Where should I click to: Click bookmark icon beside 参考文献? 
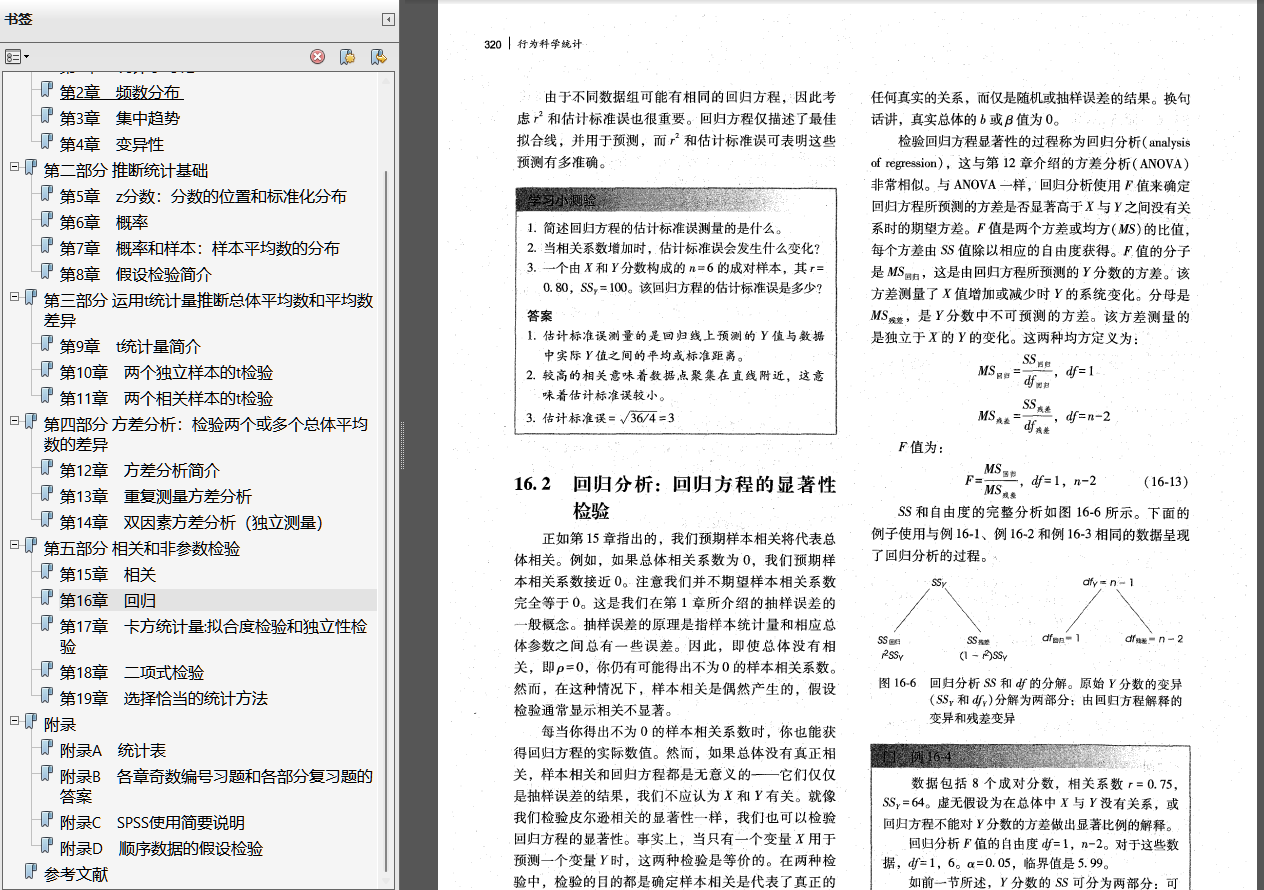[x=31, y=873]
